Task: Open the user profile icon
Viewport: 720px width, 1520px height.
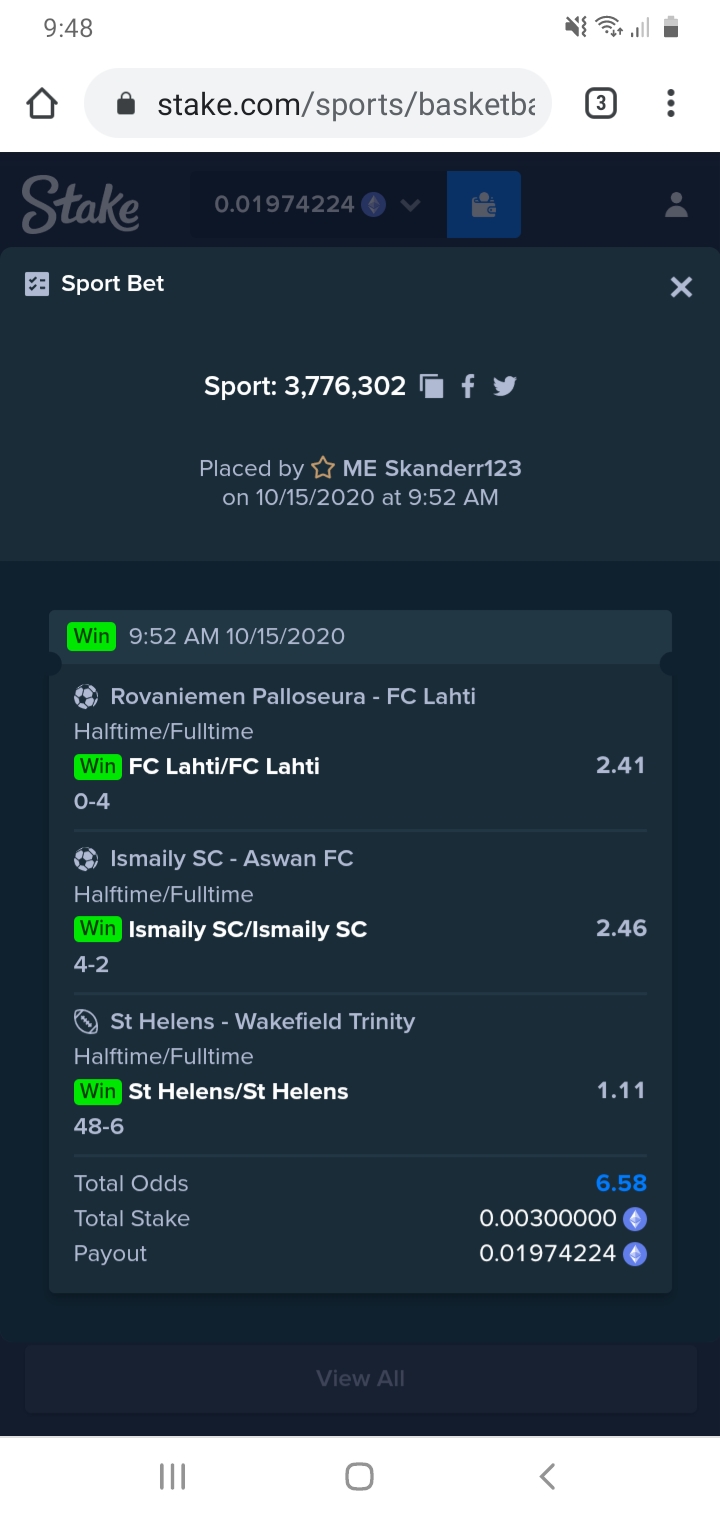Action: (x=676, y=205)
